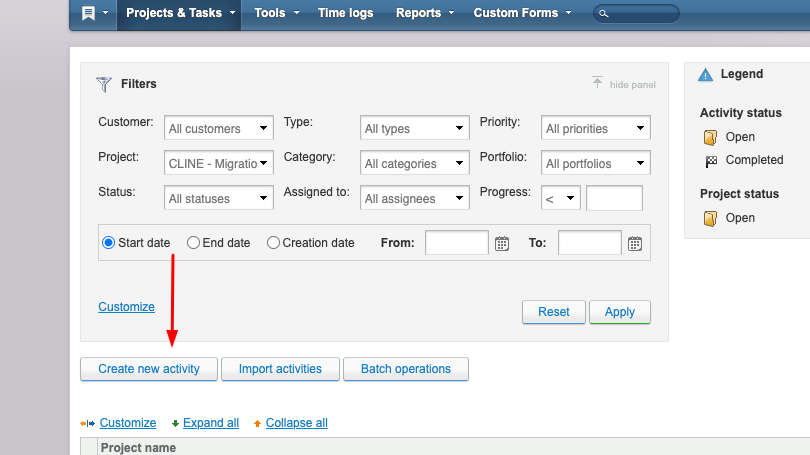Open the Assigned to dropdown
810x455 pixels.
pyautogui.click(x=414, y=198)
